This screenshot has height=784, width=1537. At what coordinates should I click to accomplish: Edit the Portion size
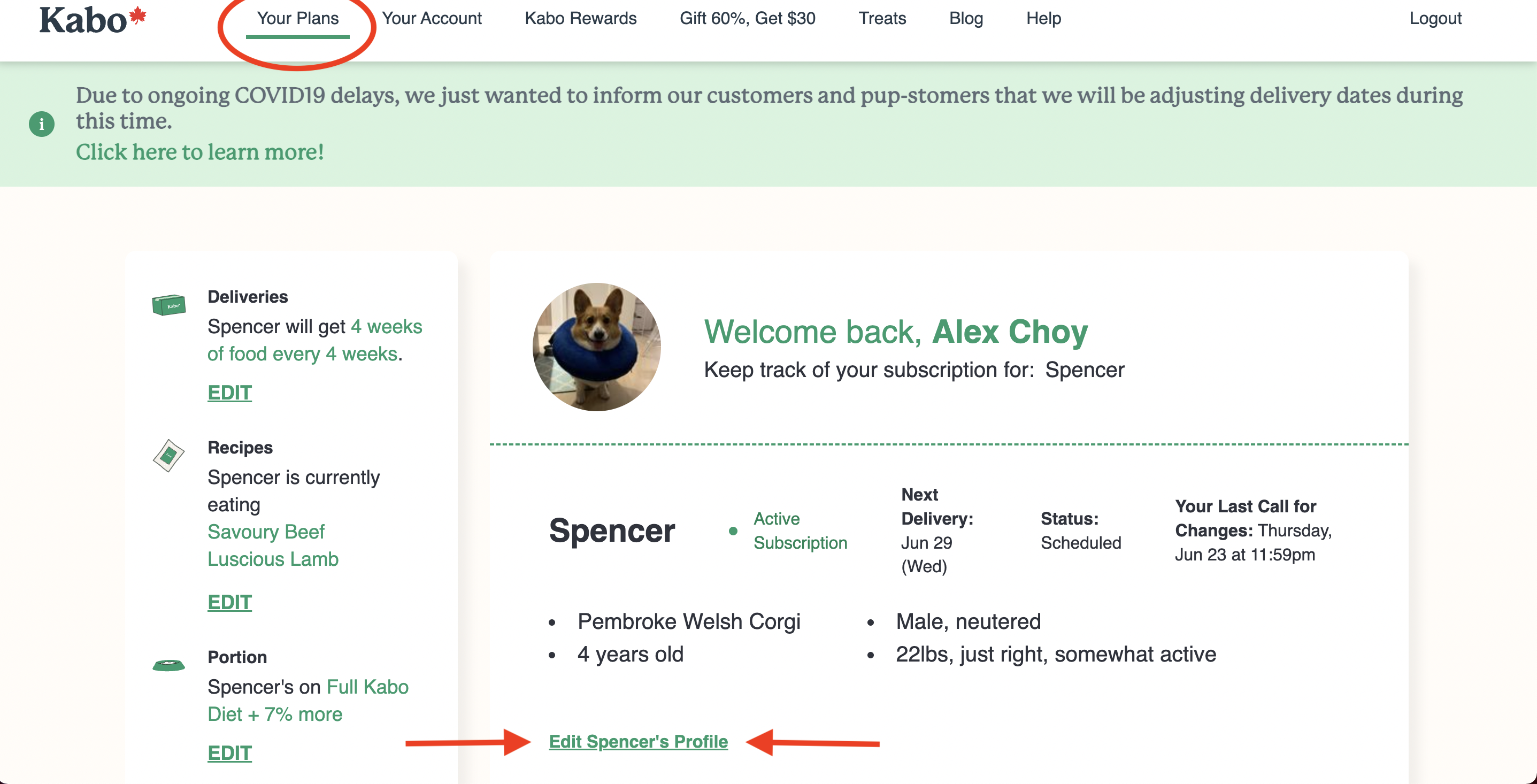click(230, 753)
